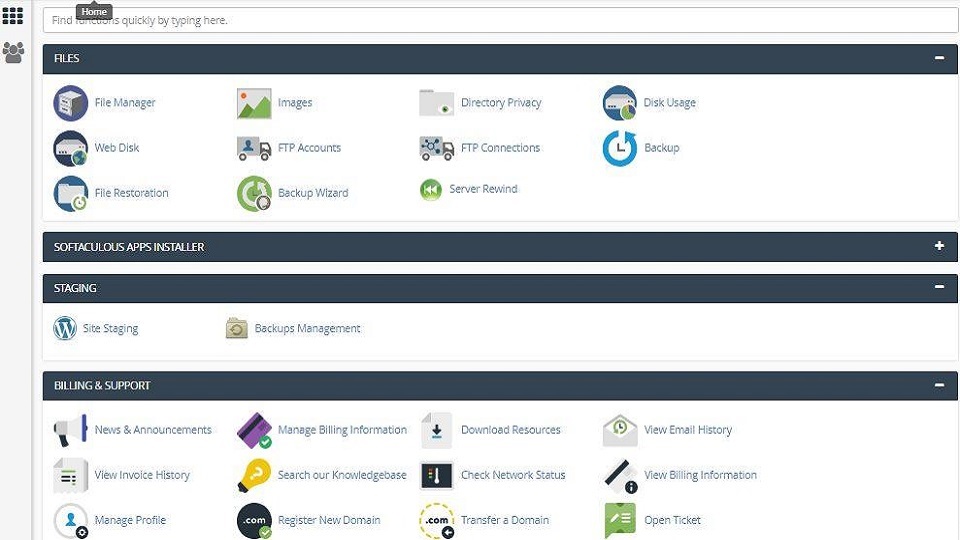Image resolution: width=960 pixels, height=540 pixels.
Task: Collapse the Staging section
Action: click(x=939, y=287)
